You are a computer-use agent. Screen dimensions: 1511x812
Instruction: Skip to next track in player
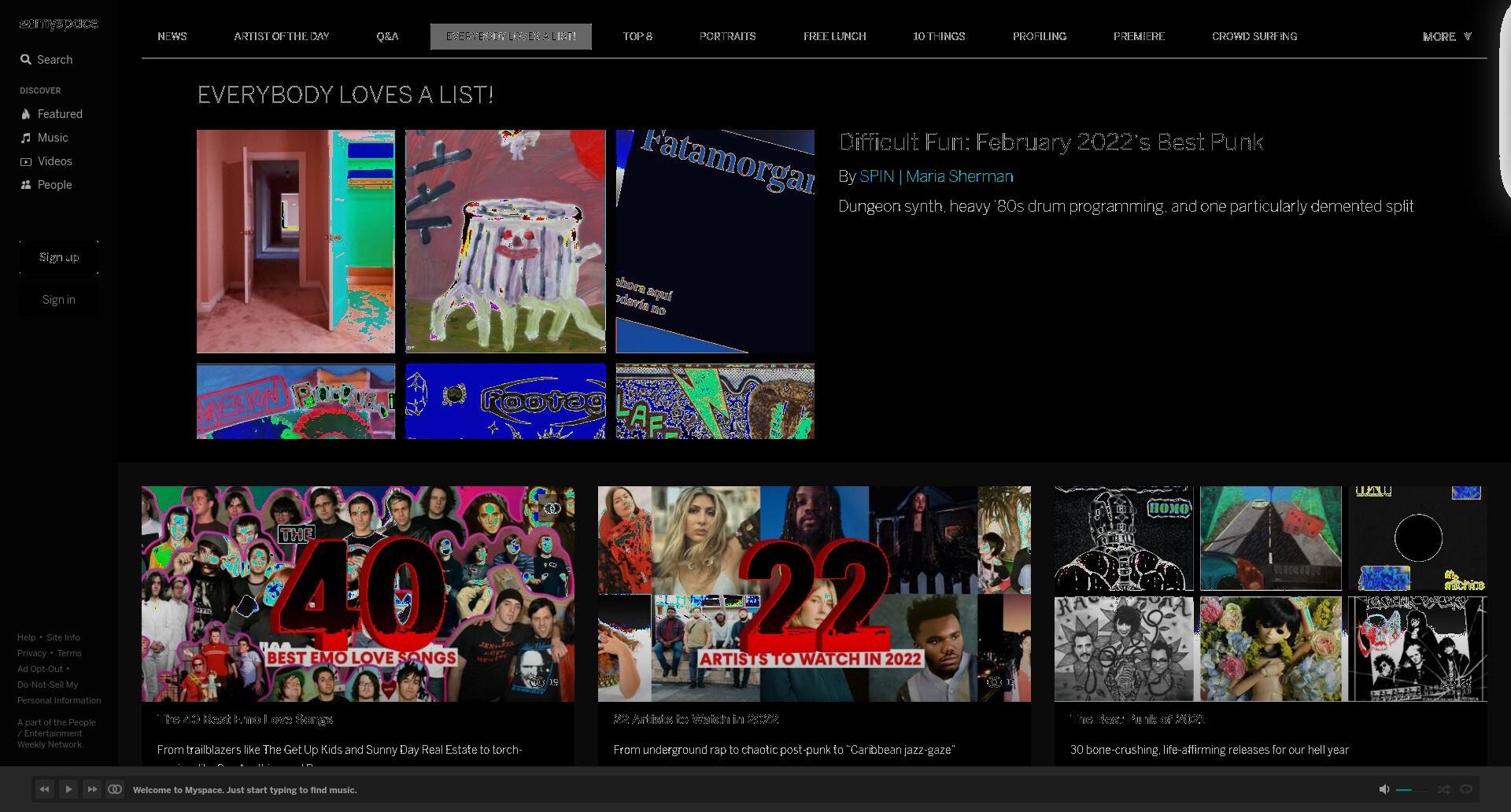point(92,789)
